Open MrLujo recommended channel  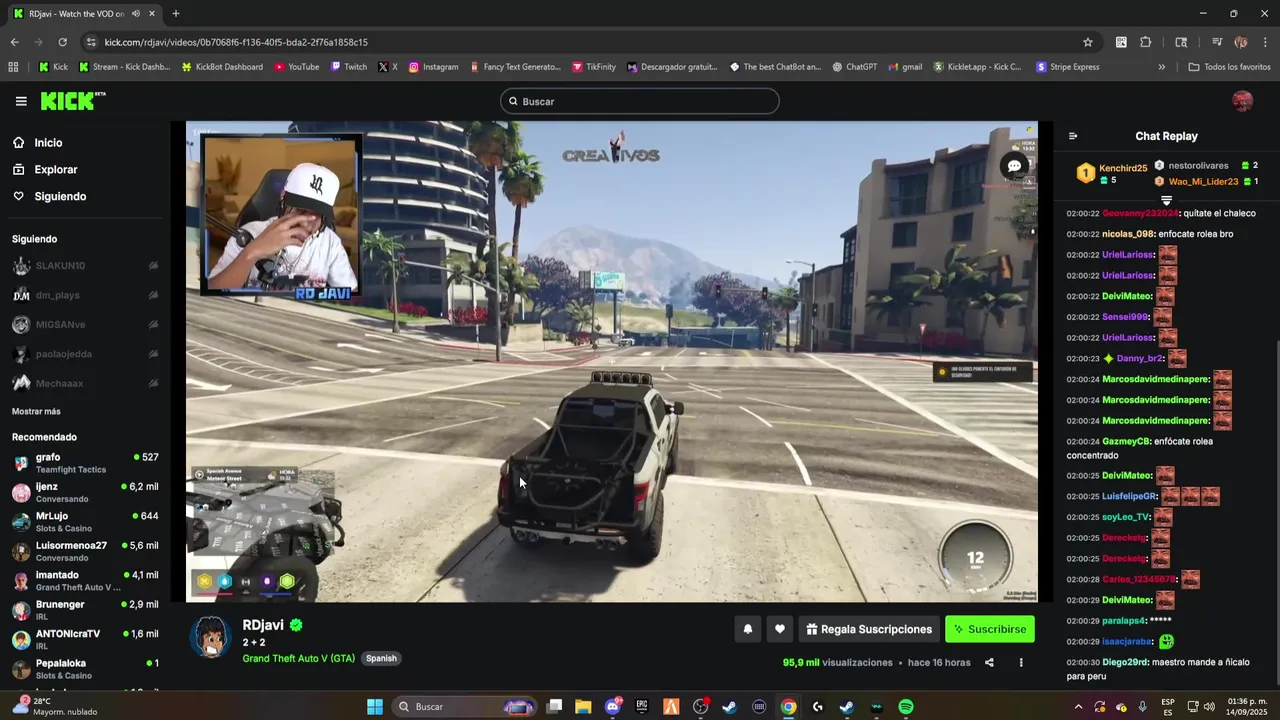point(85,522)
